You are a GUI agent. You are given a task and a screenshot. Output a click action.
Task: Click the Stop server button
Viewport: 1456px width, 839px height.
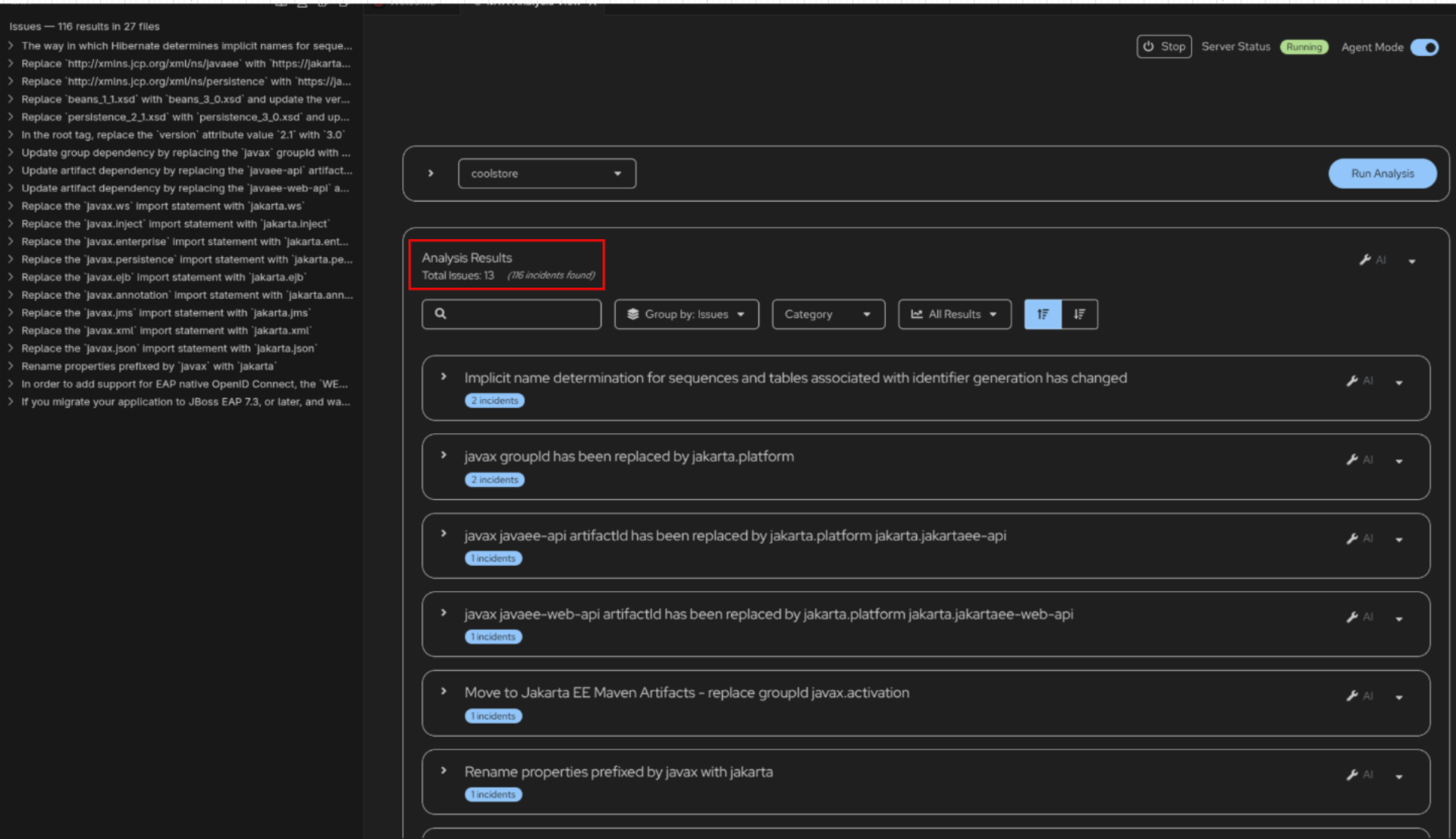tap(1164, 46)
